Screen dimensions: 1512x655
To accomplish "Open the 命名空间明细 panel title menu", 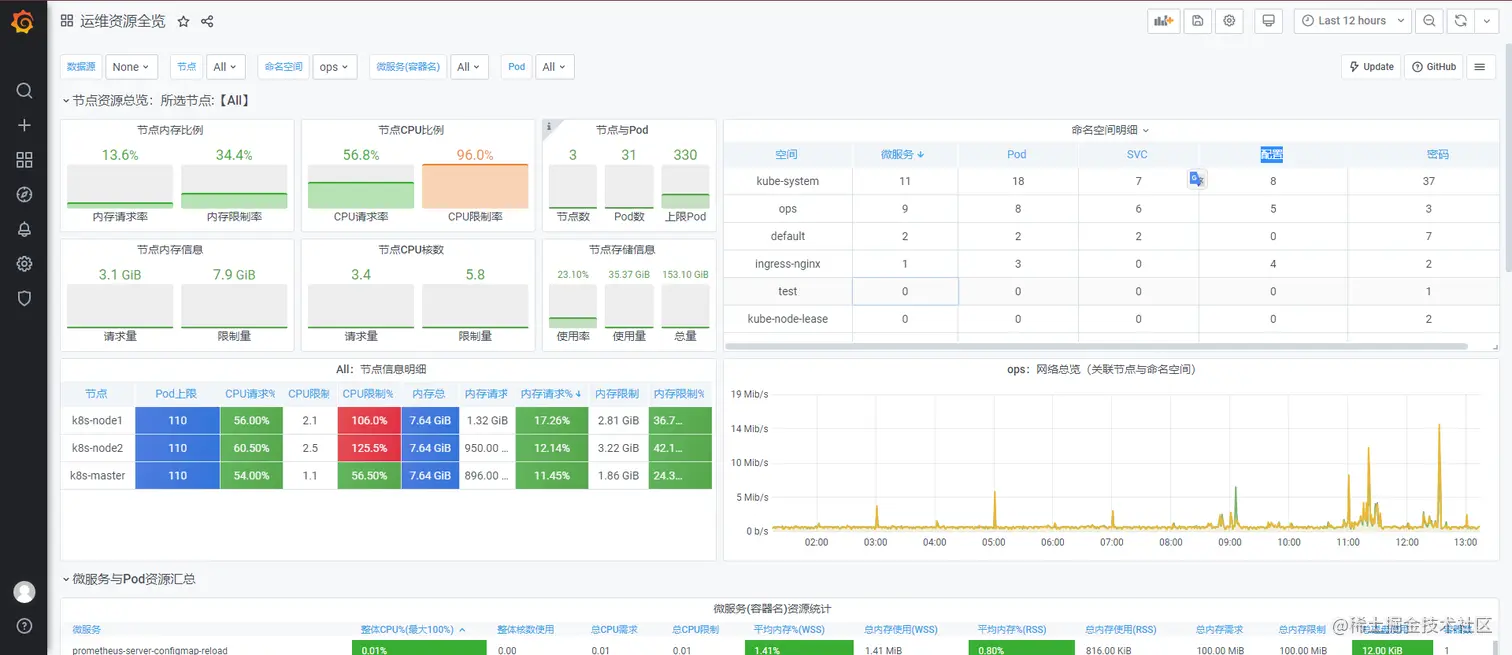I will [x=1110, y=130].
